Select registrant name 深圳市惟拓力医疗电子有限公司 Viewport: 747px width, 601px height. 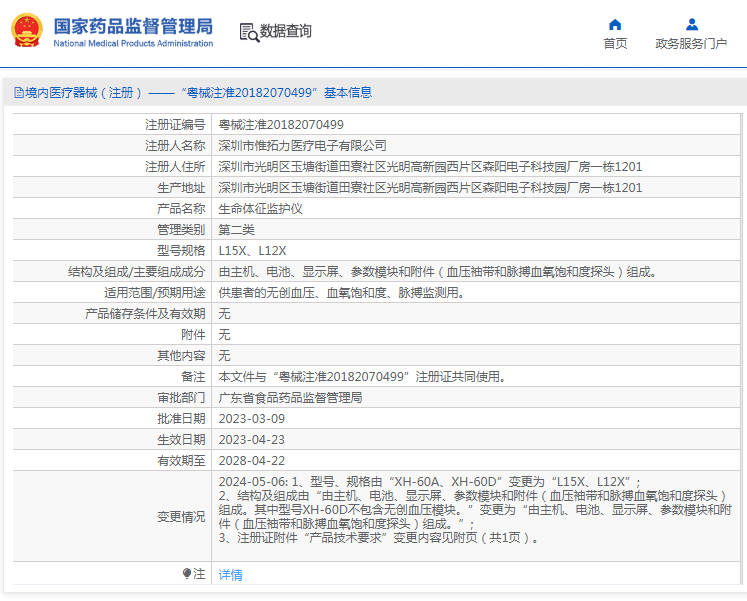coord(303,146)
